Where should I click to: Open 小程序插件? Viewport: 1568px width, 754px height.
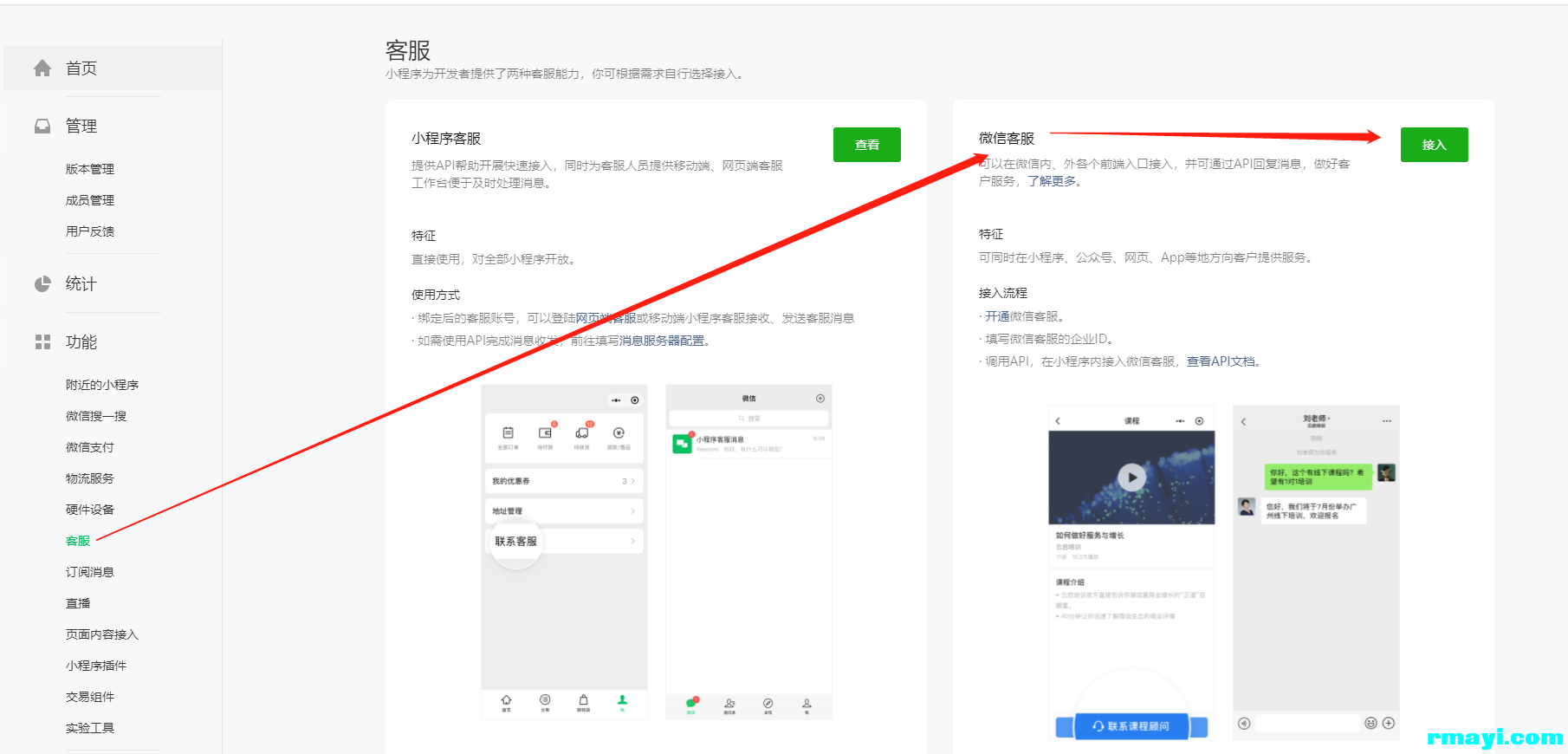pyautogui.click(x=96, y=666)
